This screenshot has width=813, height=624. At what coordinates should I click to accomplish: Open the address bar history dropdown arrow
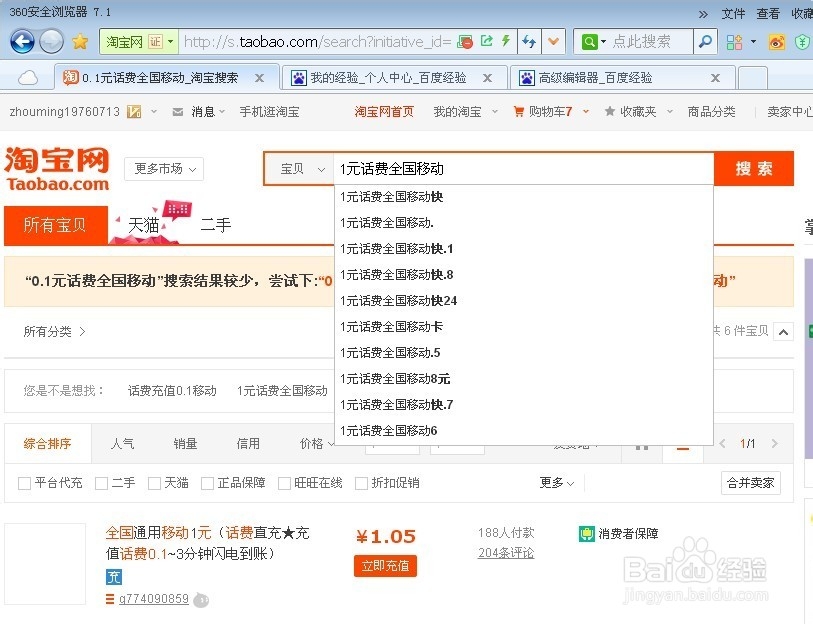(x=553, y=41)
